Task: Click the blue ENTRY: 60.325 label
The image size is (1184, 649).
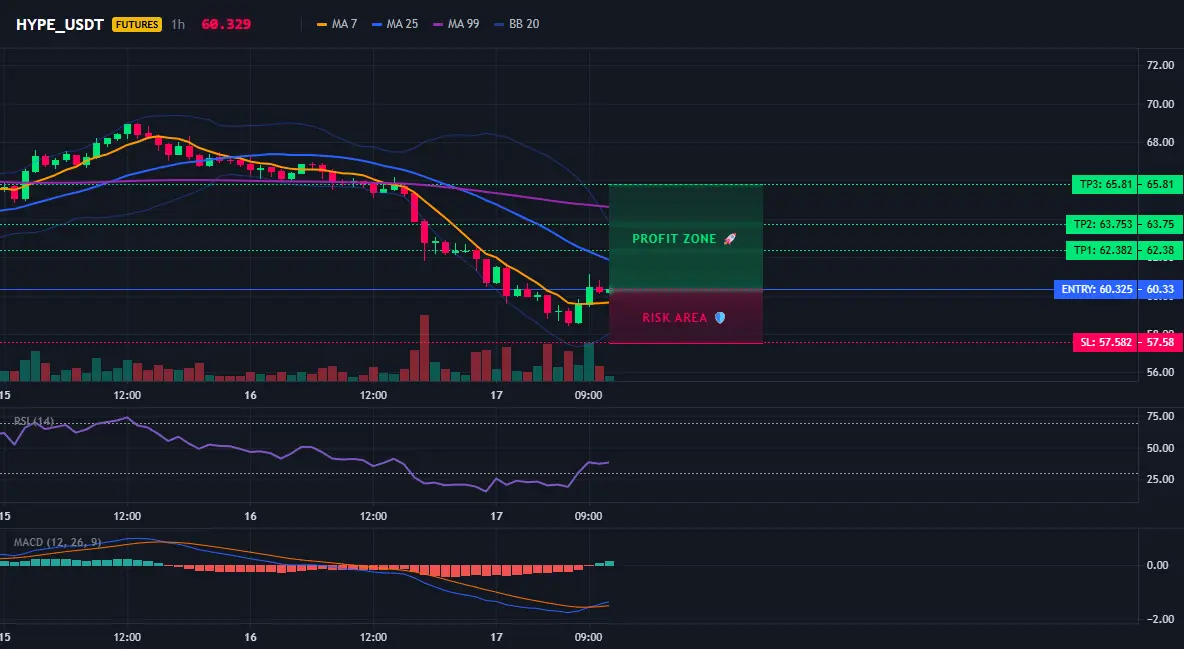Action: coord(1096,289)
